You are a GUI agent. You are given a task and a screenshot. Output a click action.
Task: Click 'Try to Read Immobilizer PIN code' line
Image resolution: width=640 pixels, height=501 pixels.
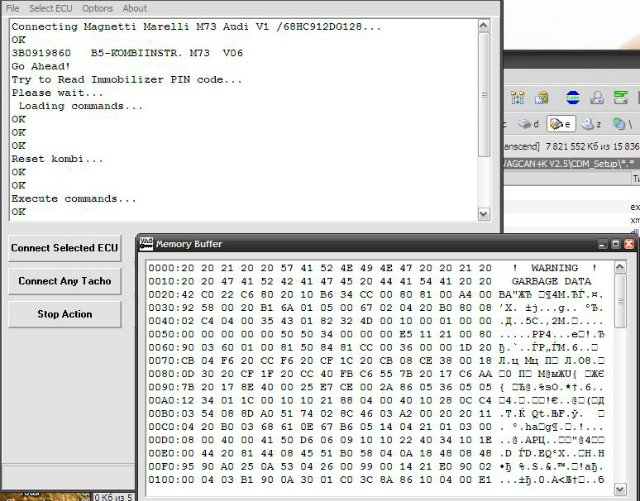(x=127, y=80)
